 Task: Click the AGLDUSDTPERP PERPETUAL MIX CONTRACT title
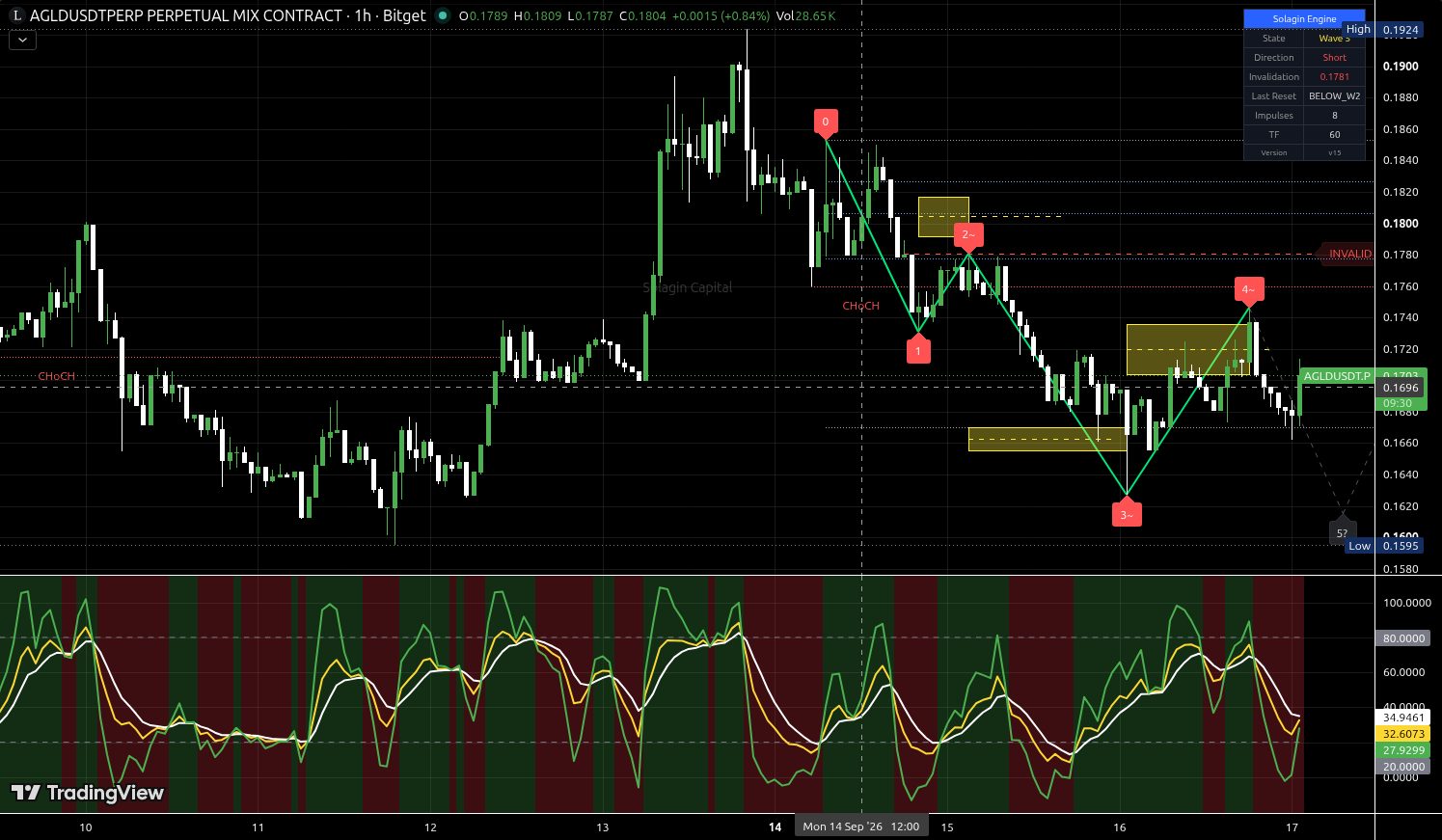(186, 15)
